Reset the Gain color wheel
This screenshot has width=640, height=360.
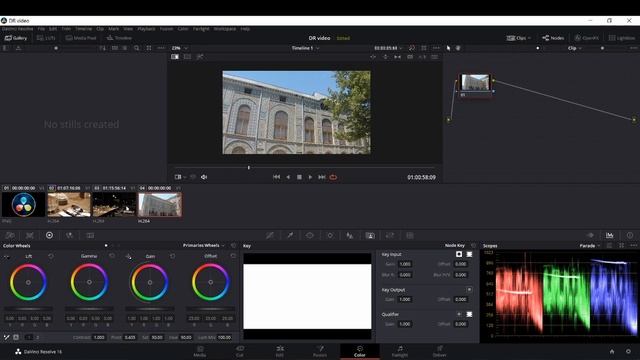pyautogui.click(x=172, y=256)
